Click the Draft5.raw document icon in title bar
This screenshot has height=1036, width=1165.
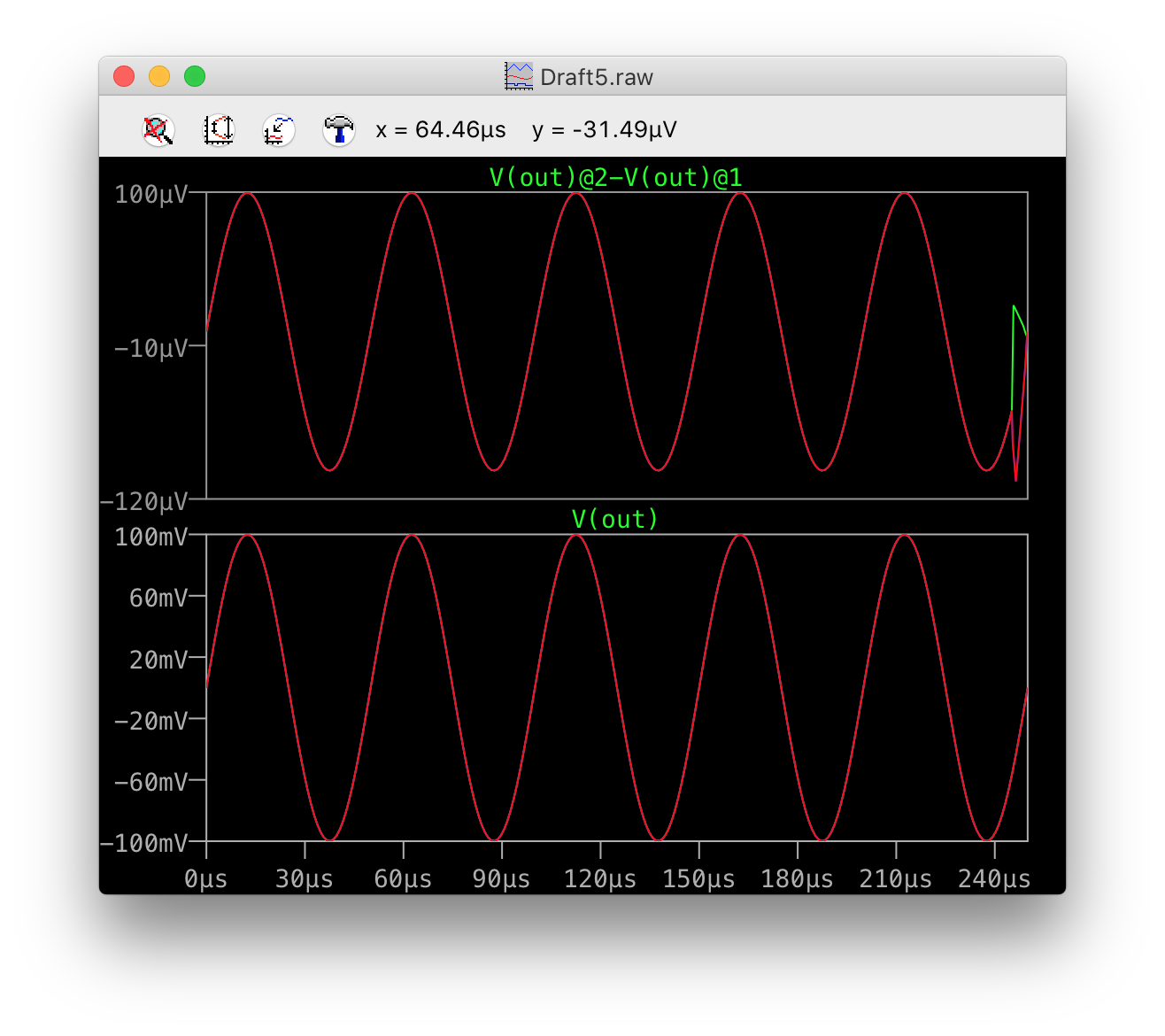click(x=519, y=77)
